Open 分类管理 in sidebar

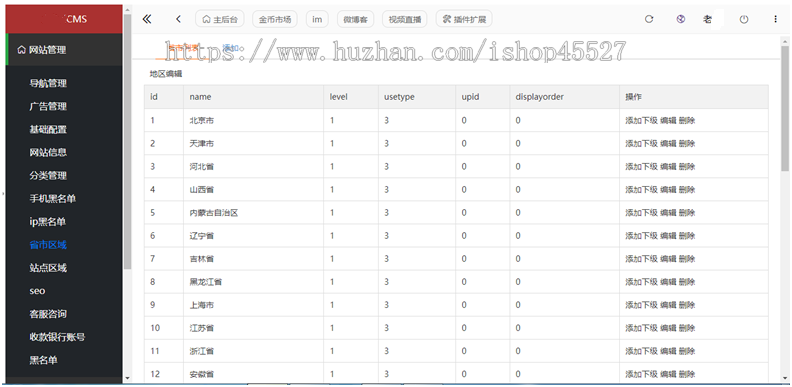48,176
